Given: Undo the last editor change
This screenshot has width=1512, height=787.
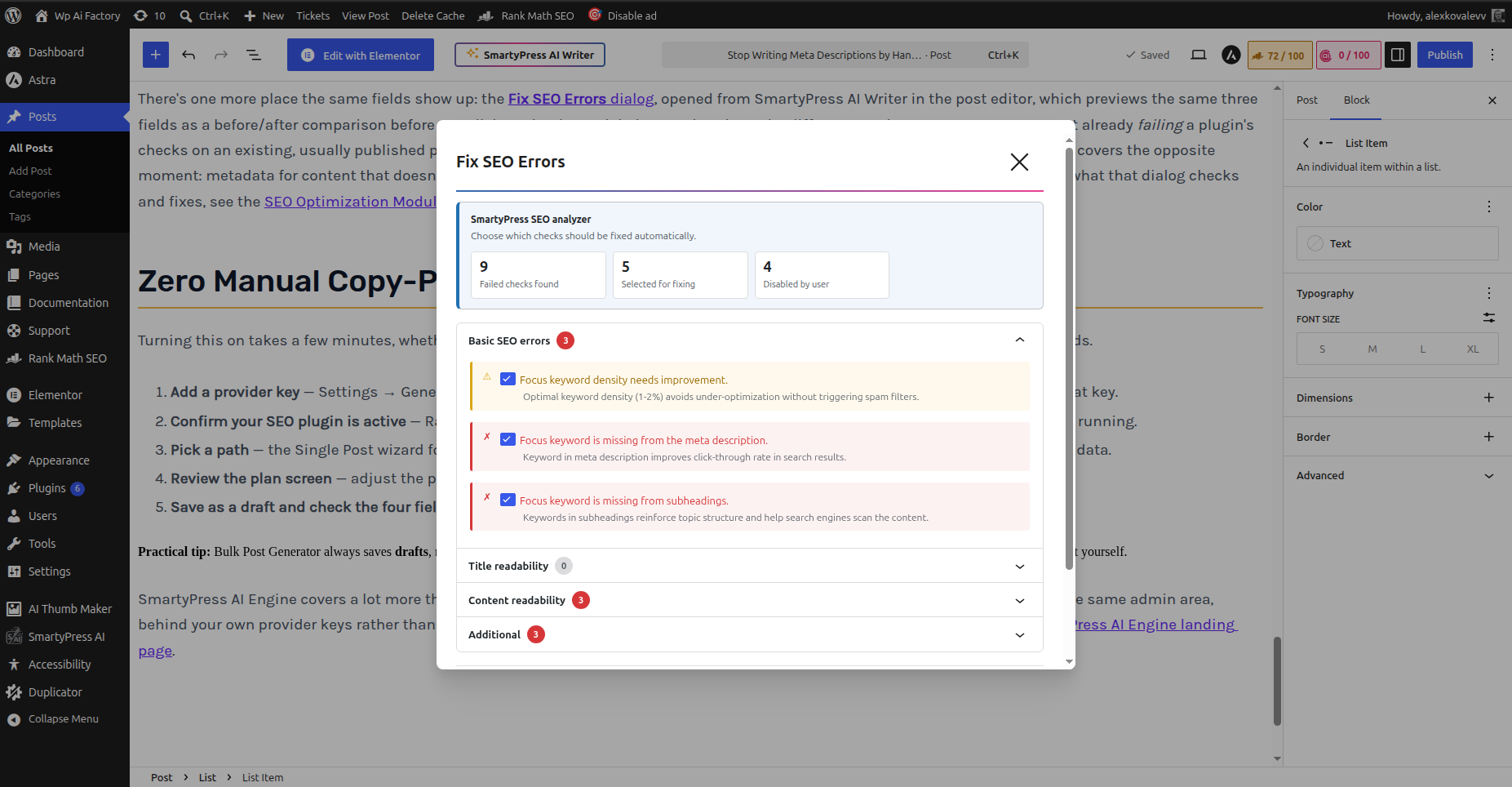Looking at the screenshot, I should [188, 55].
